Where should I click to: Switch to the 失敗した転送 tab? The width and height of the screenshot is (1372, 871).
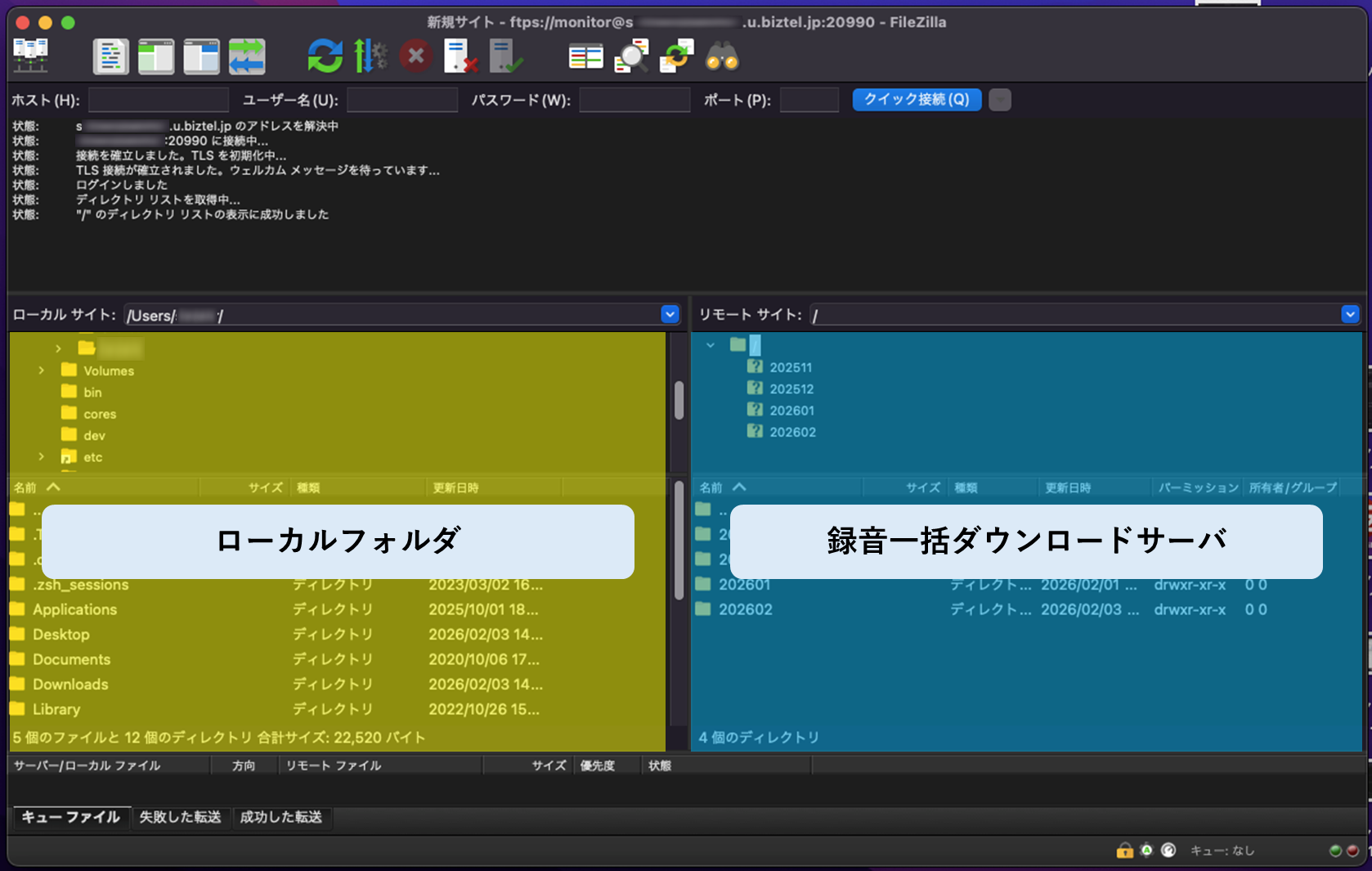[x=180, y=817]
